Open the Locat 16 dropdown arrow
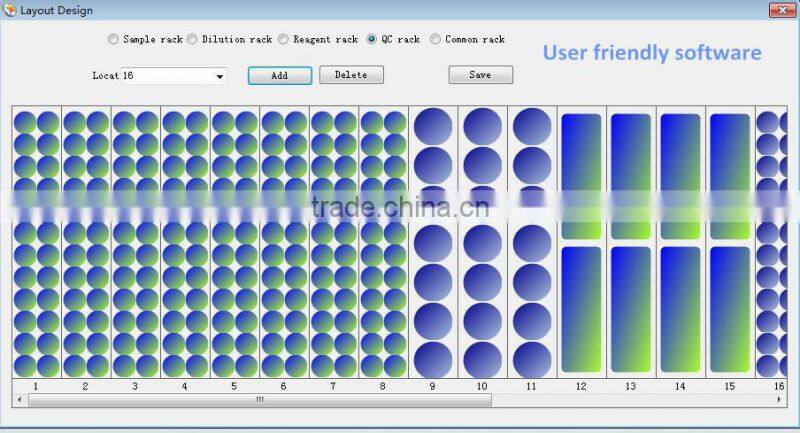 pos(219,76)
